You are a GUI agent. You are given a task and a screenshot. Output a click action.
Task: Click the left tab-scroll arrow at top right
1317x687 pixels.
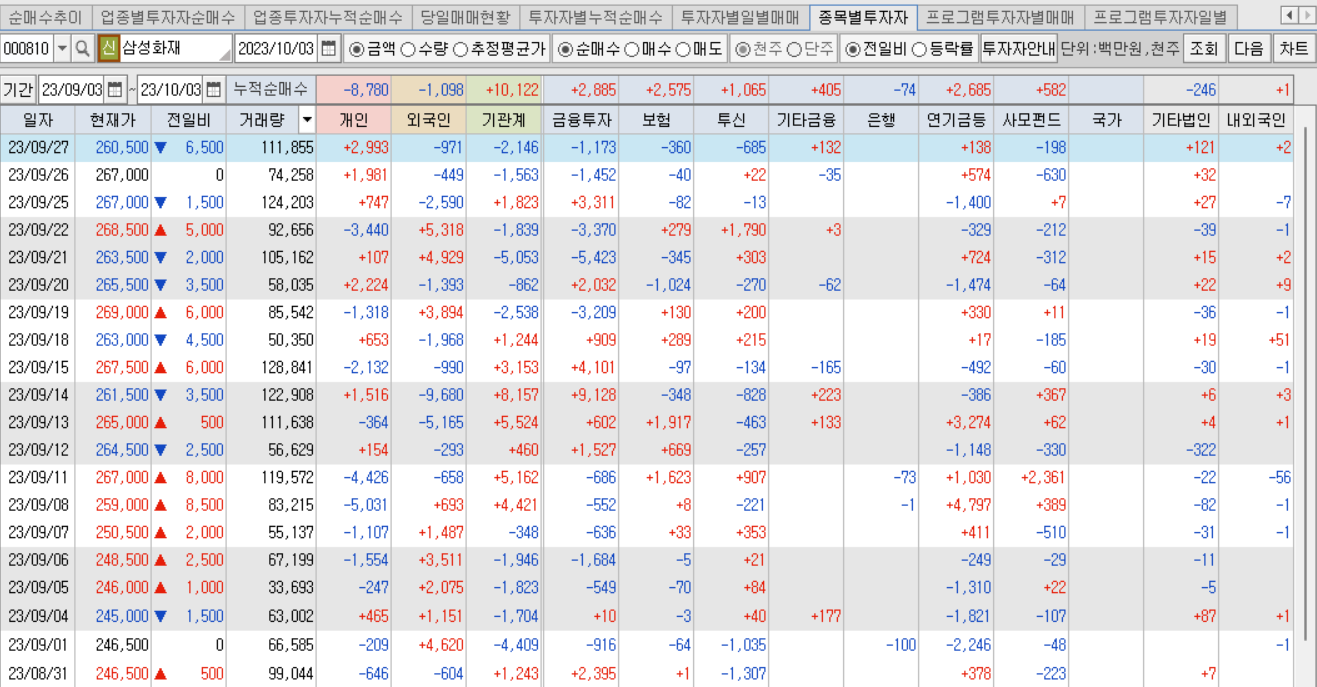click(1288, 16)
